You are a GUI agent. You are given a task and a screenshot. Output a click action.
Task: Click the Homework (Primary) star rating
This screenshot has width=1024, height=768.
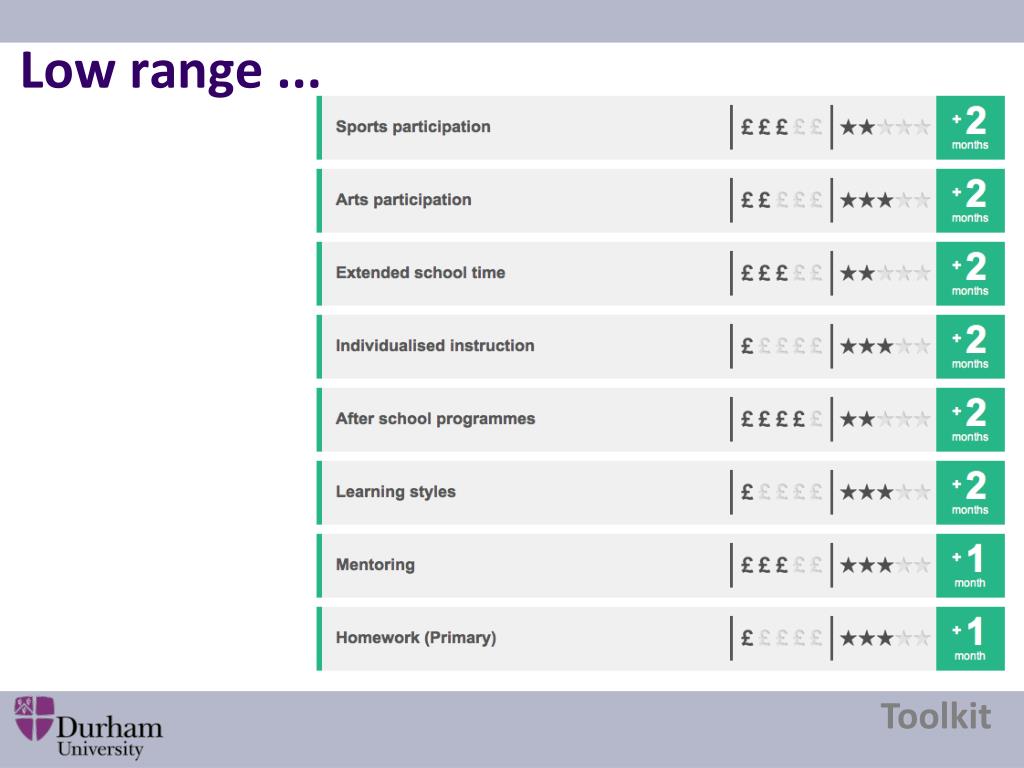pyautogui.click(x=885, y=638)
